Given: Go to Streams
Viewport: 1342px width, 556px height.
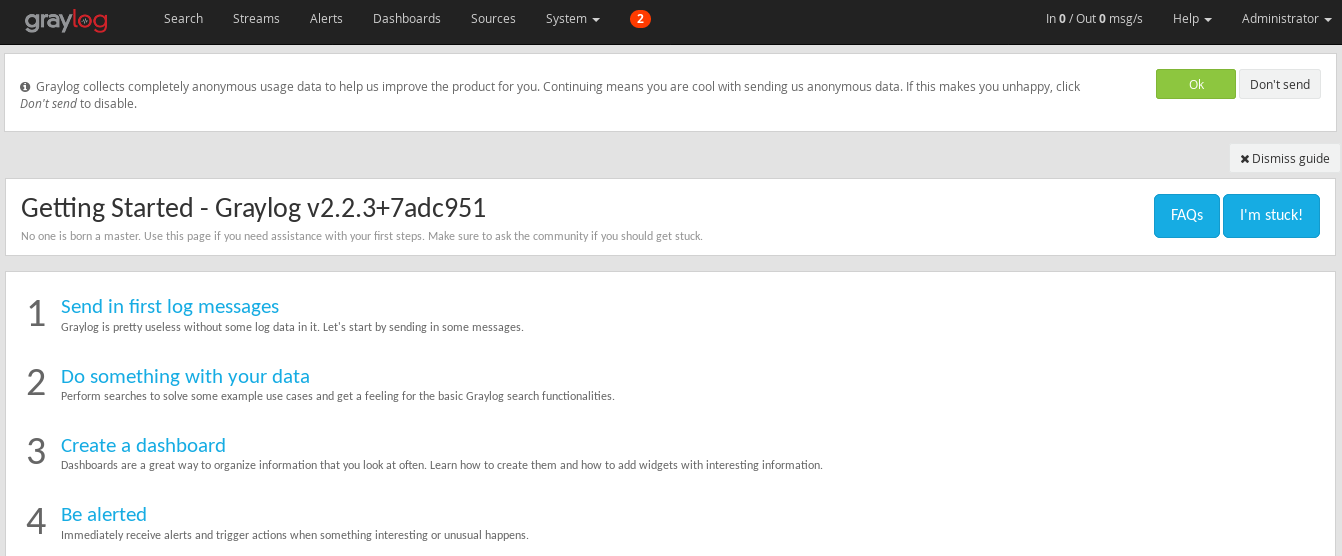Looking at the screenshot, I should 256,18.
